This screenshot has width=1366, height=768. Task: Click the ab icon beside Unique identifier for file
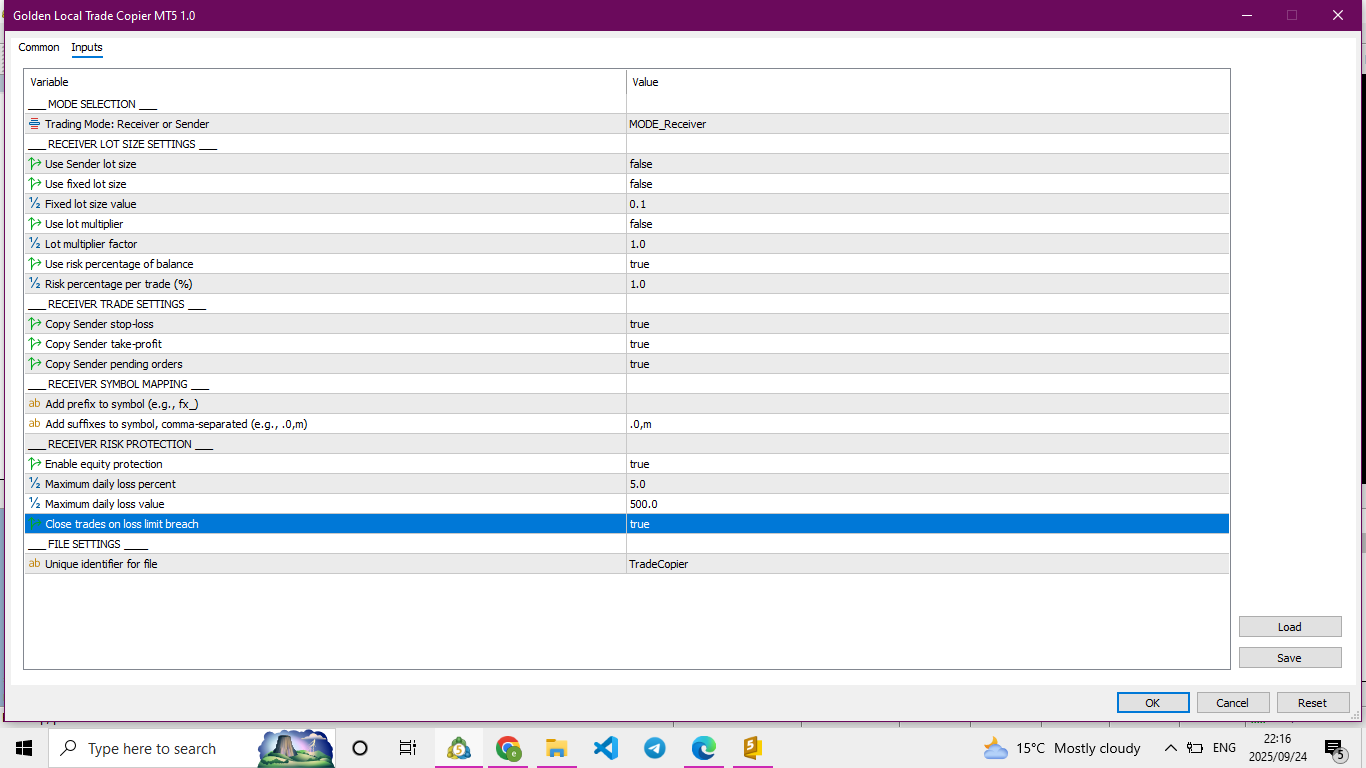point(35,564)
